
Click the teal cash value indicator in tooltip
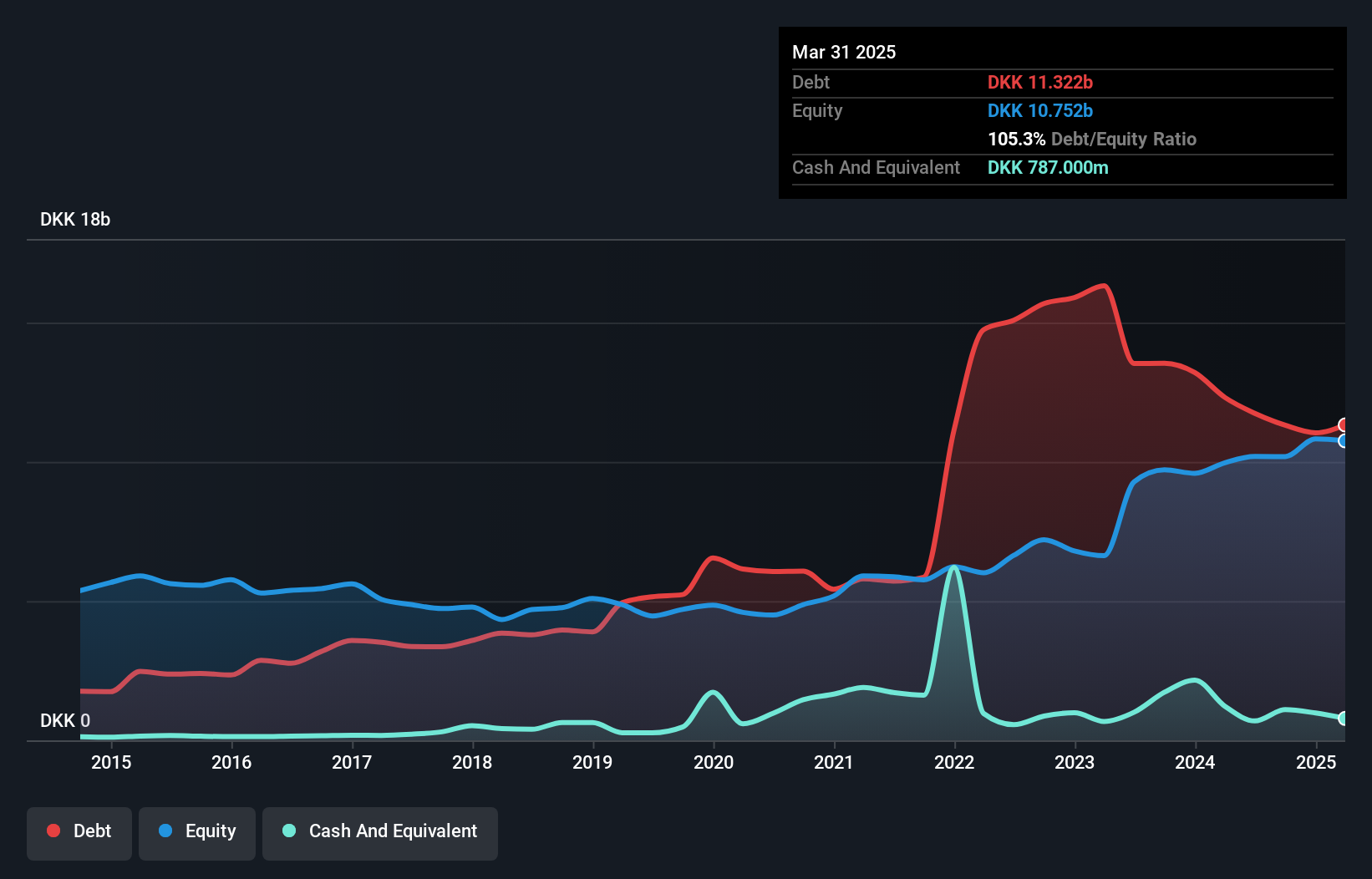[1048, 167]
